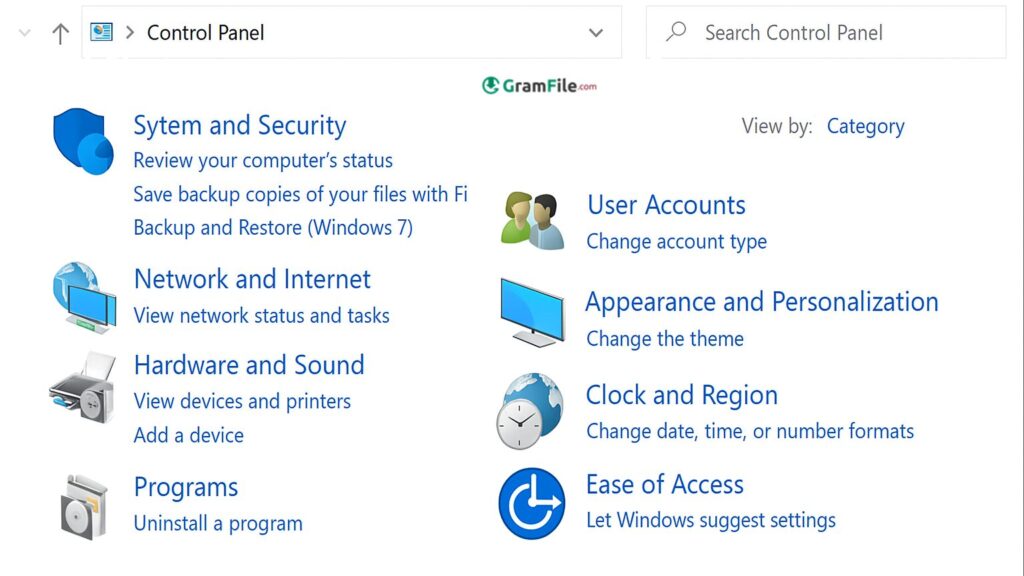Open Change the theme link
Image resolution: width=1024 pixels, height=576 pixels.
[x=664, y=339]
